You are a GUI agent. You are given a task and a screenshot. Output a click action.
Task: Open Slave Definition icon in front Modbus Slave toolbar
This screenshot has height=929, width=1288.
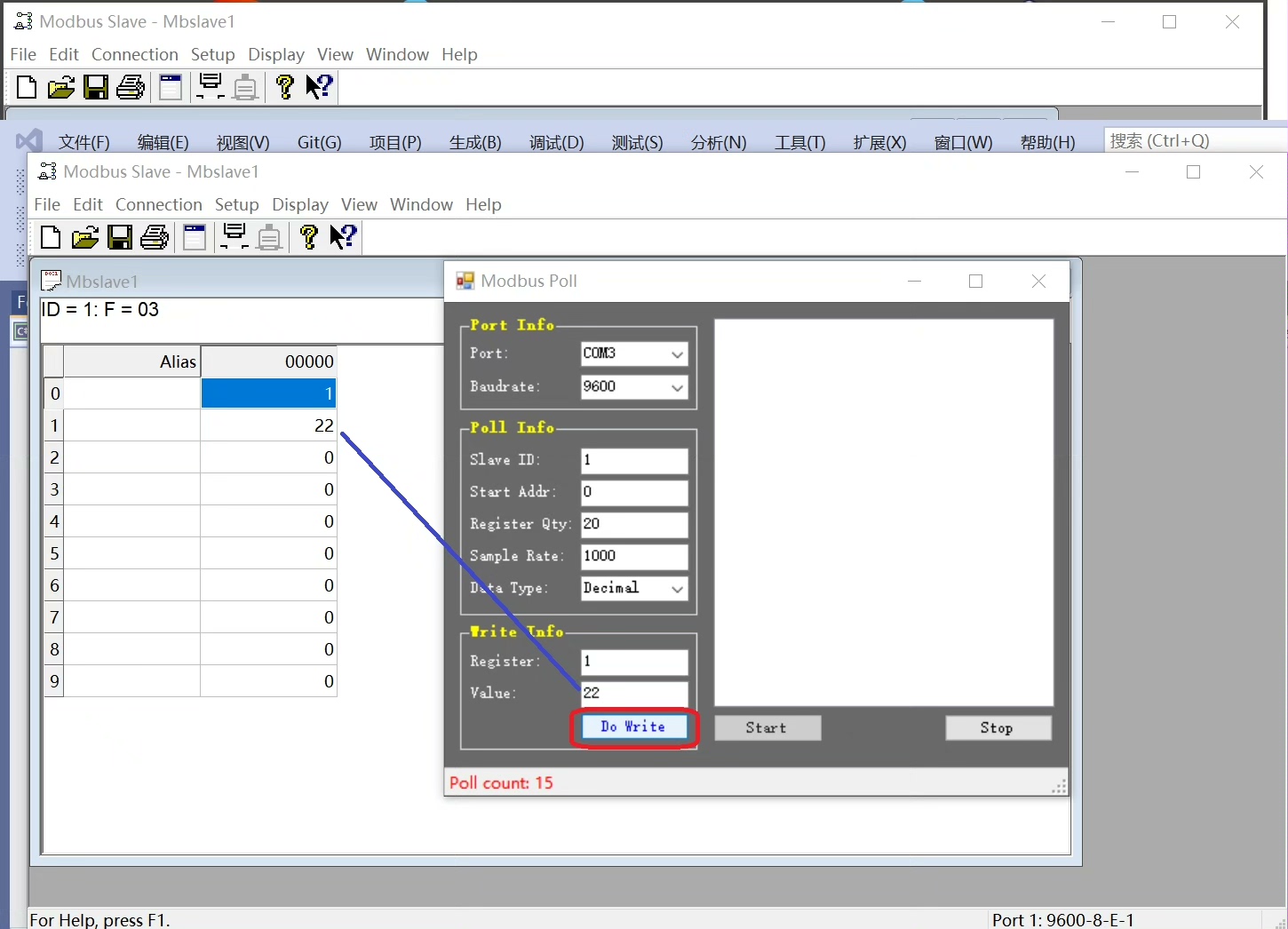[195, 237]
